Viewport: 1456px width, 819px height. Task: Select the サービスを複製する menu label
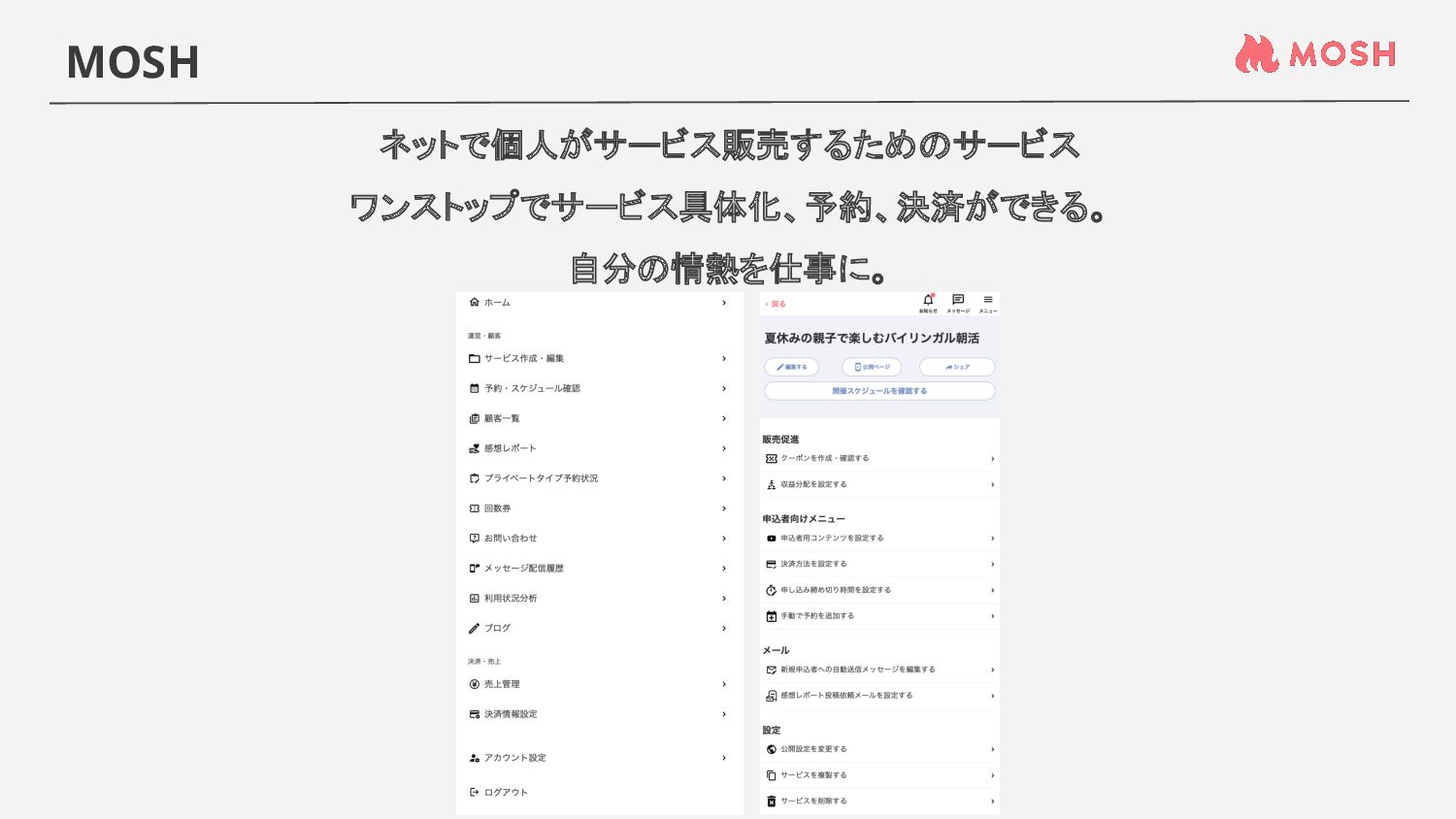[813, 775]
